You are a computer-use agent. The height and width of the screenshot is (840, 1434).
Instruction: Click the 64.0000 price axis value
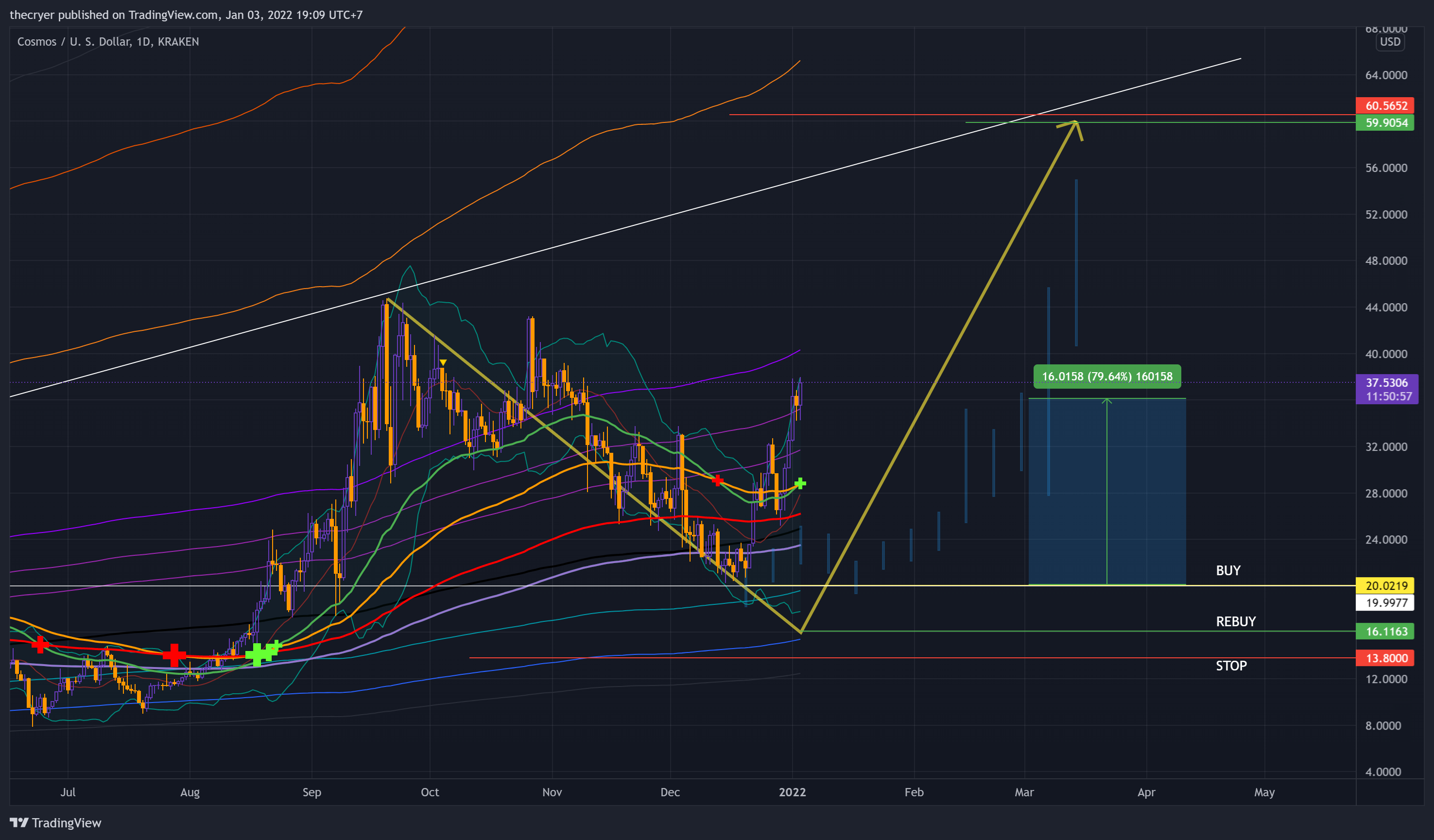tap(1385, 75)
